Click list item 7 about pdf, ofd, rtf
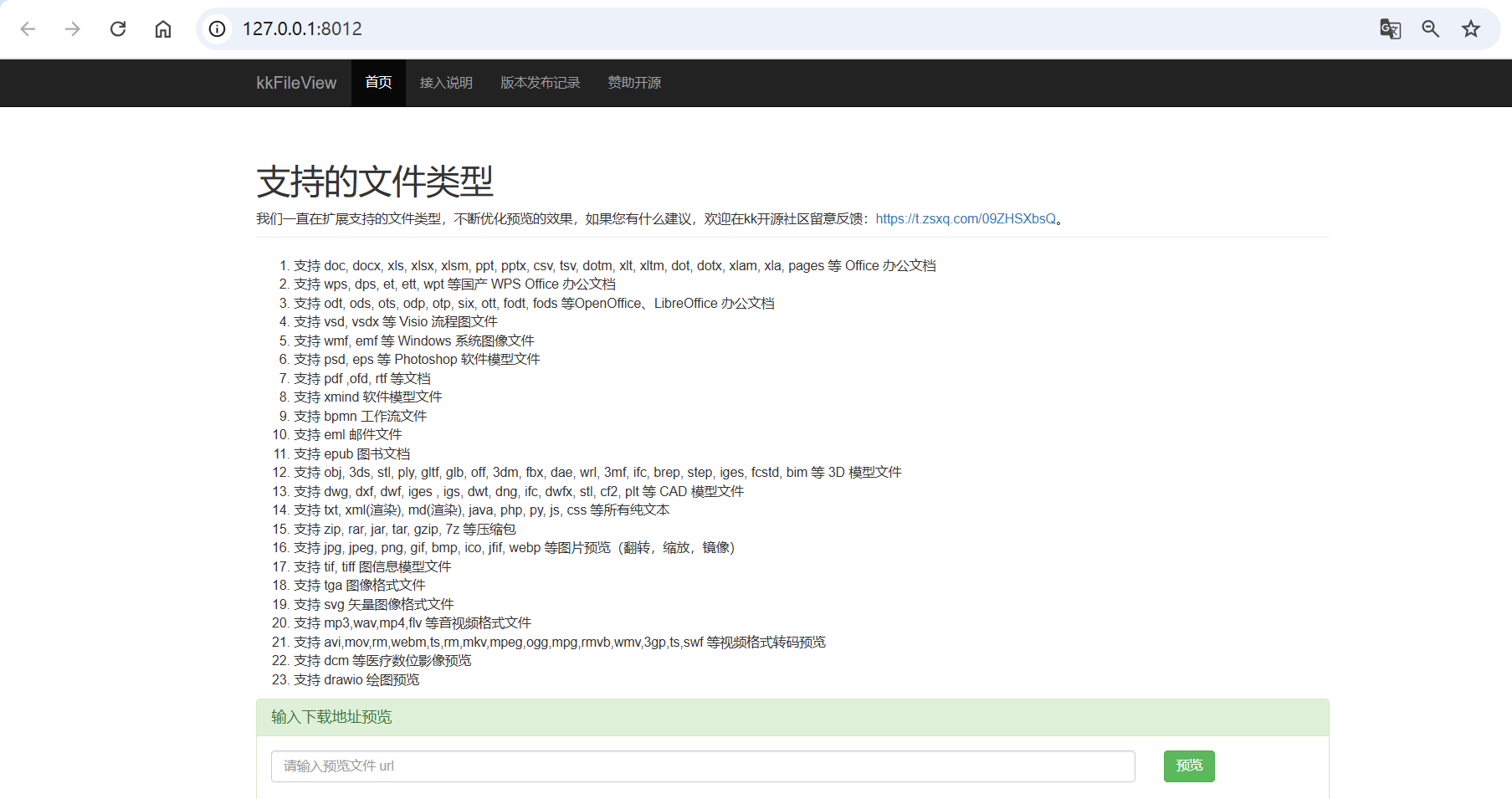This screenshot has width=1512, height=799. [362, 379]
